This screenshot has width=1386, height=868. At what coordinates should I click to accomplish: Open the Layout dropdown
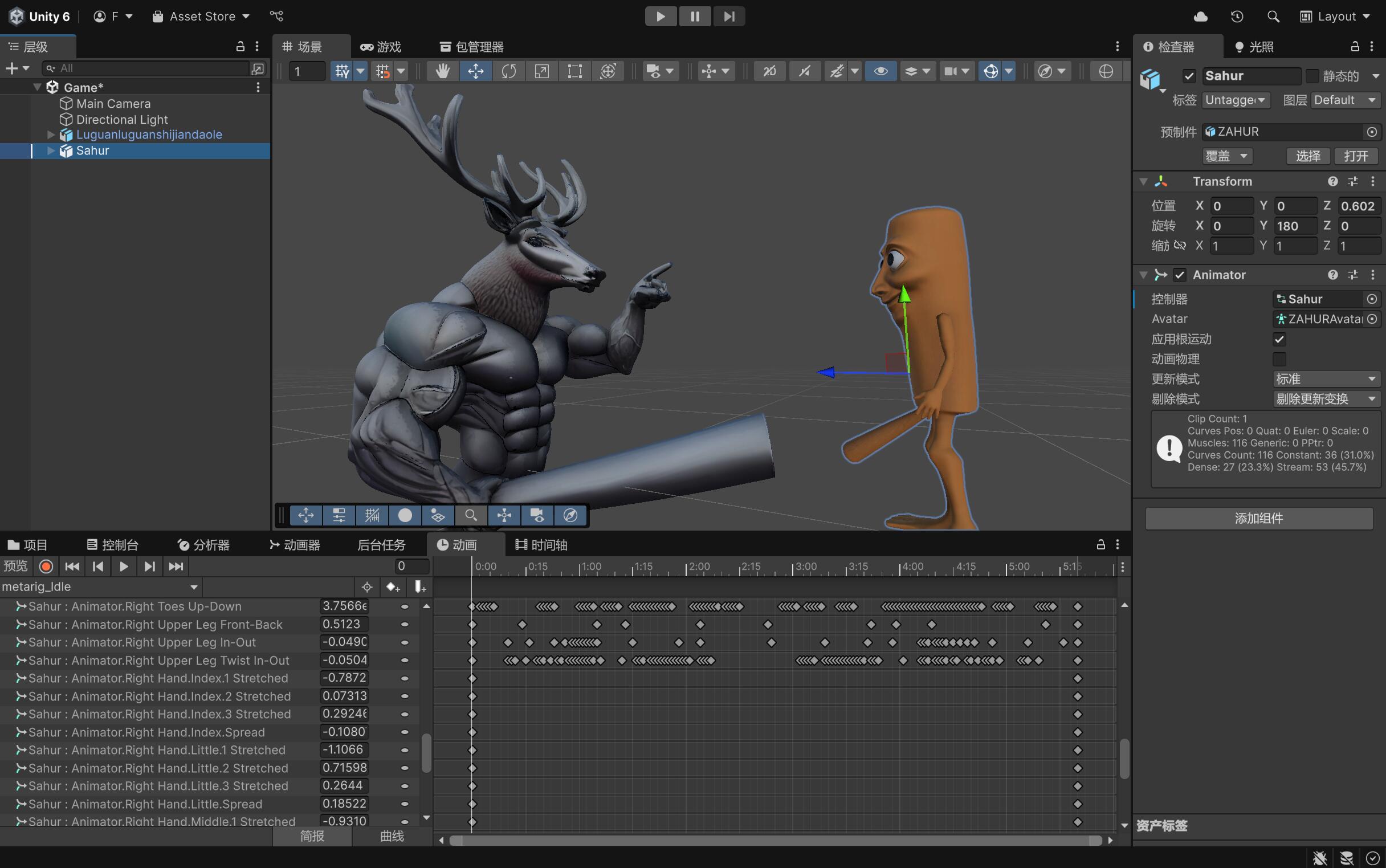[x=1336, y=16]
